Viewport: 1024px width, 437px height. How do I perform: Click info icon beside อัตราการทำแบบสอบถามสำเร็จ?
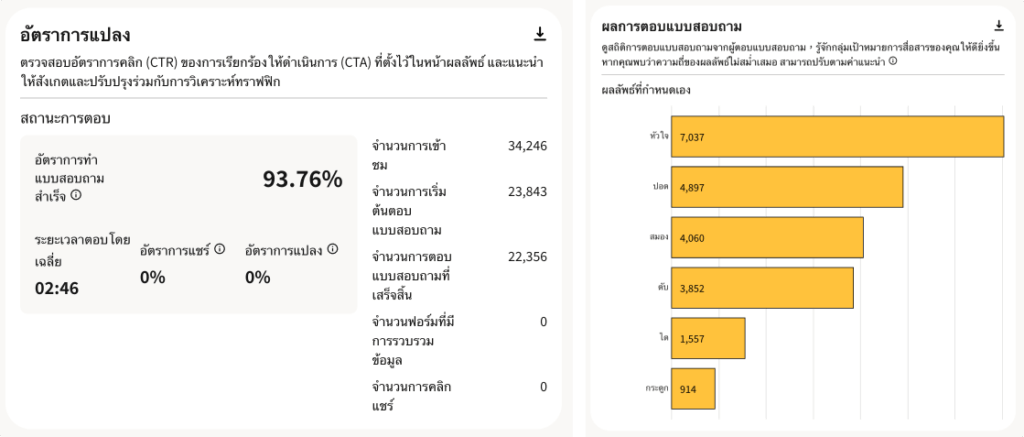pos(76,196)
